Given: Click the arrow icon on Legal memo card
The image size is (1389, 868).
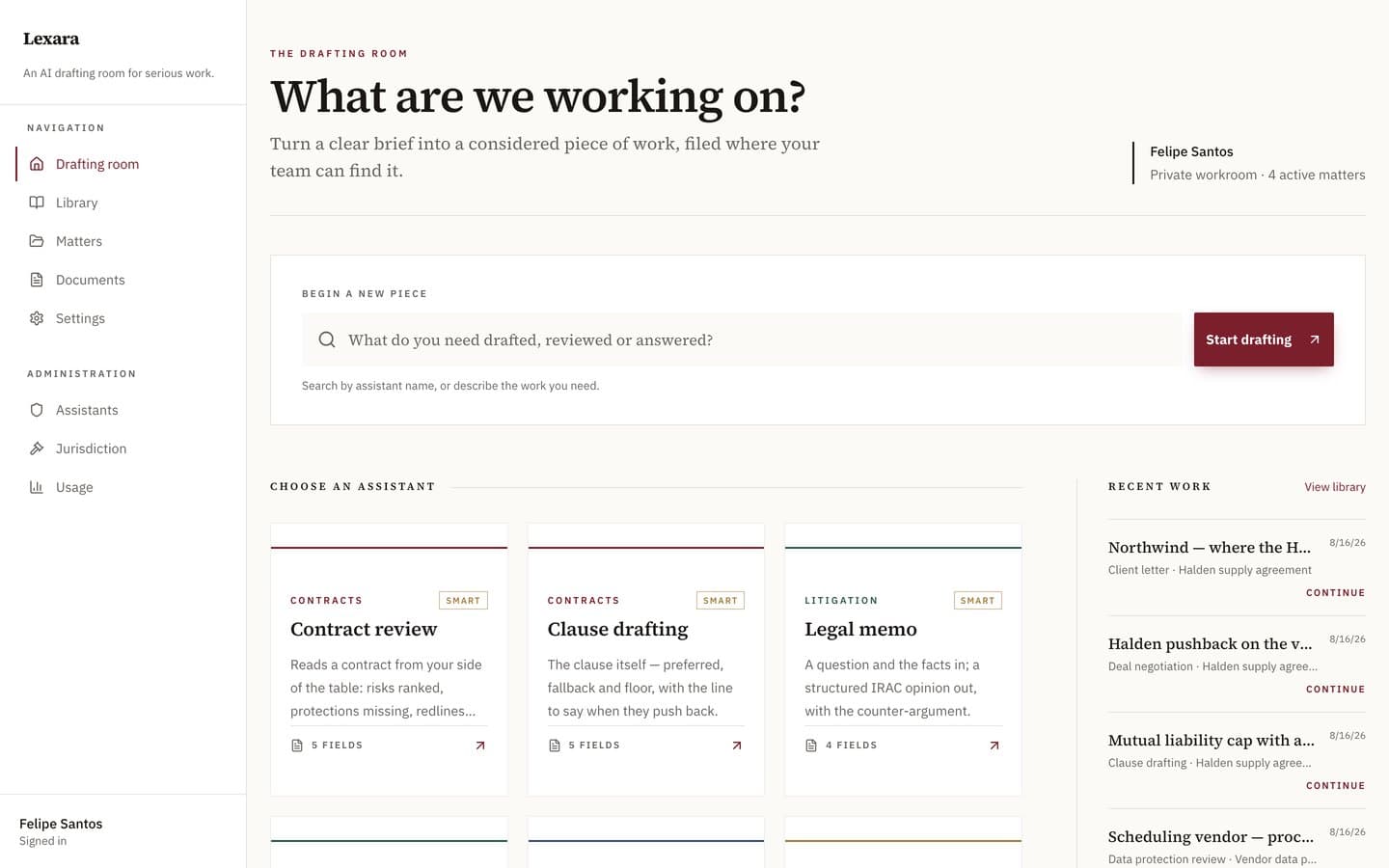Looking at the screenshot, I should pos(994,746).
